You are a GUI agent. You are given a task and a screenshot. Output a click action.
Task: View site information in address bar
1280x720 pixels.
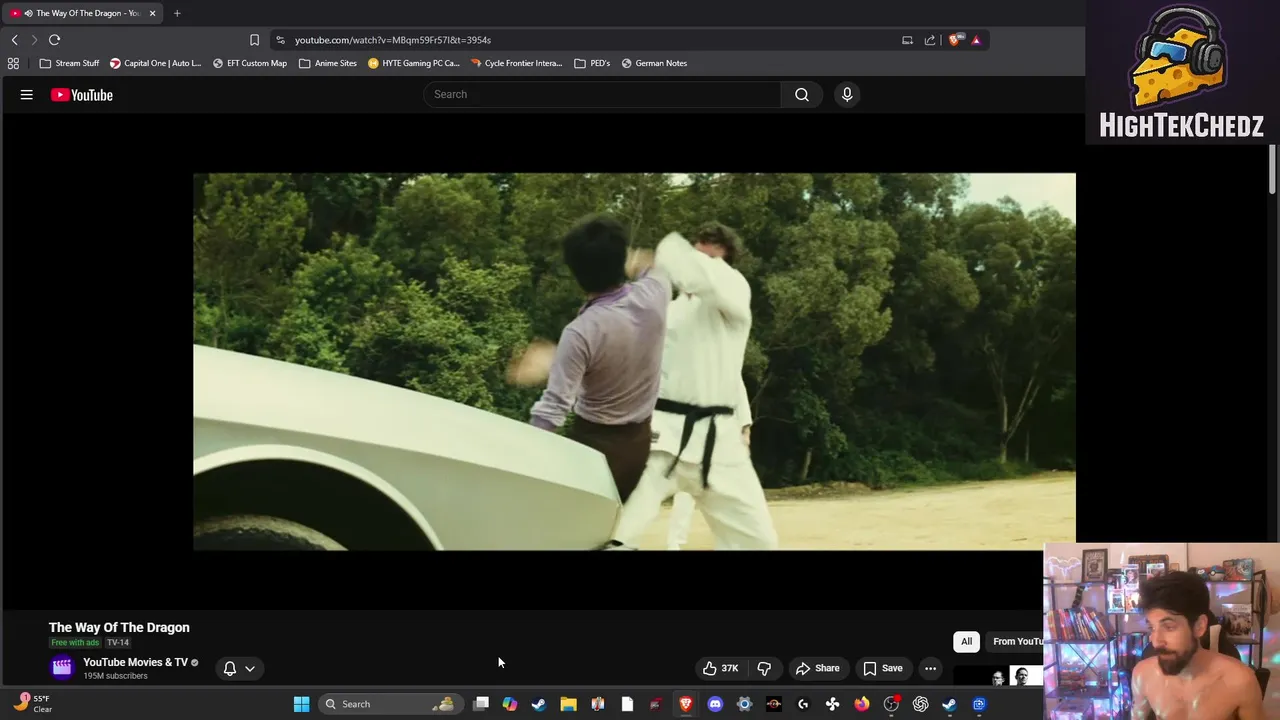coord(280,40)
